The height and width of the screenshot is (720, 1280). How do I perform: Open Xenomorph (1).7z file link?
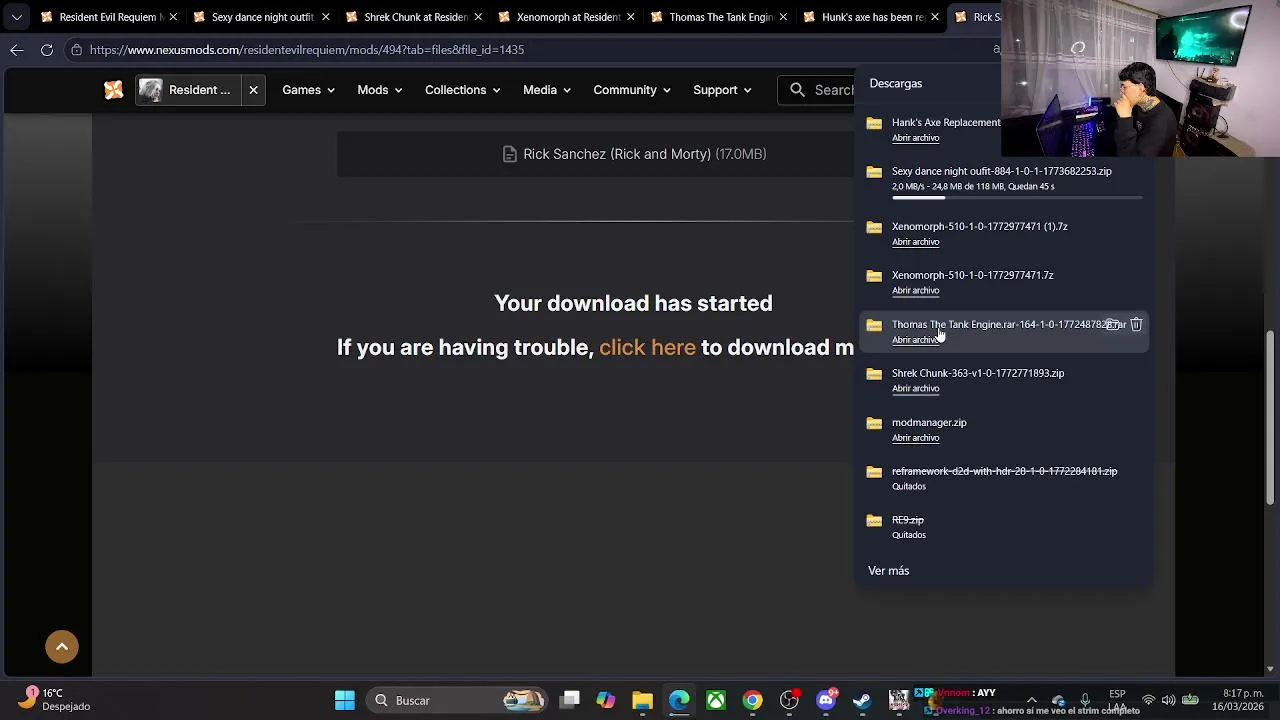click(915, 242)
